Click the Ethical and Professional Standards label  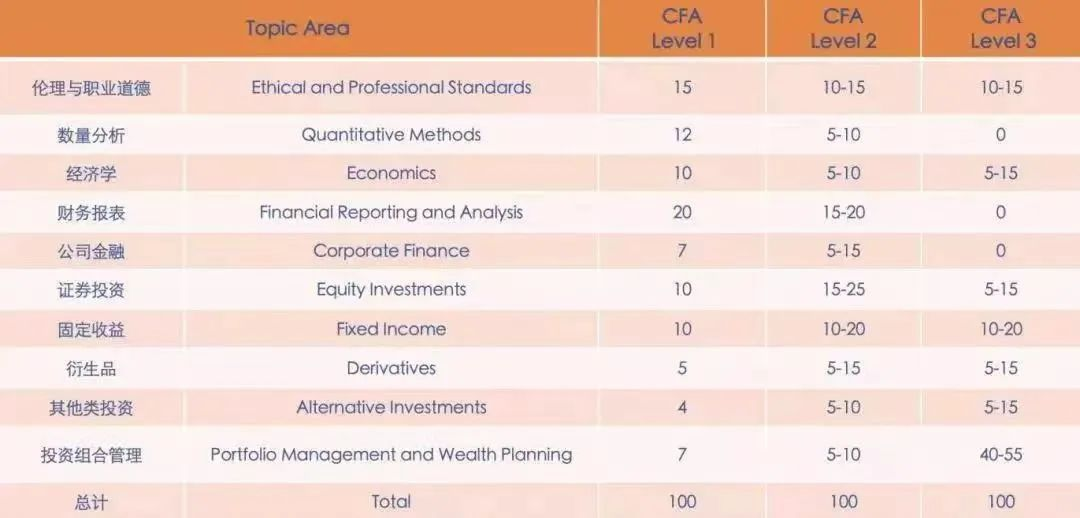coord(391,87)
